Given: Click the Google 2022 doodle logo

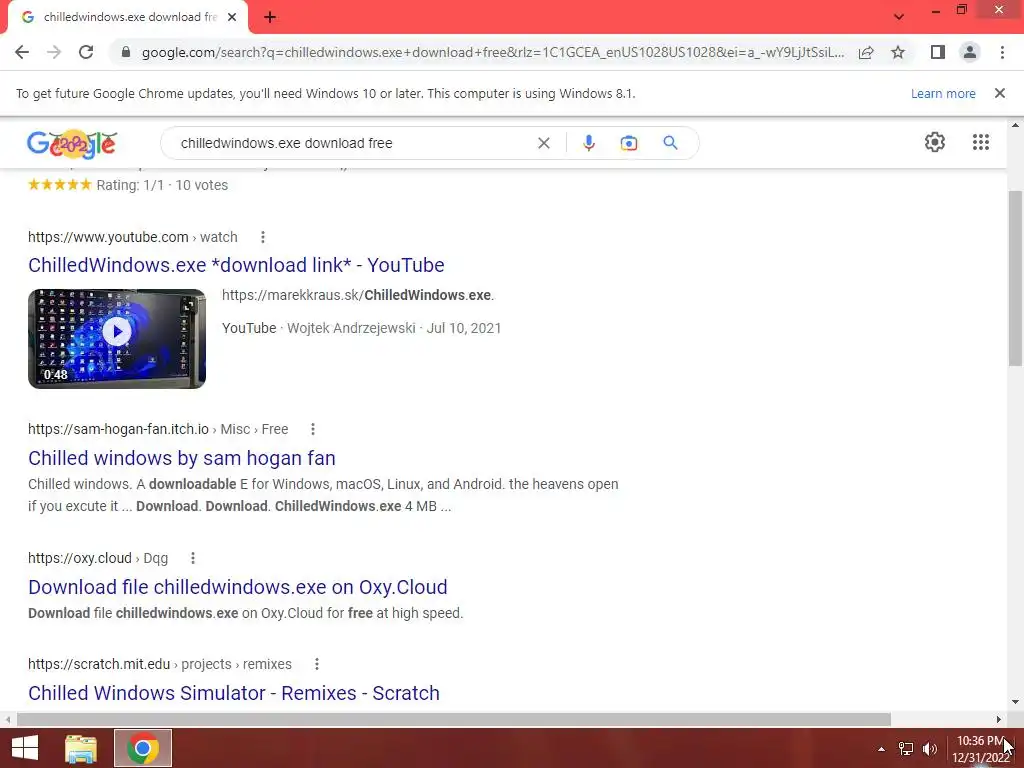Looking at the screenshot, I should pos(72,144).
